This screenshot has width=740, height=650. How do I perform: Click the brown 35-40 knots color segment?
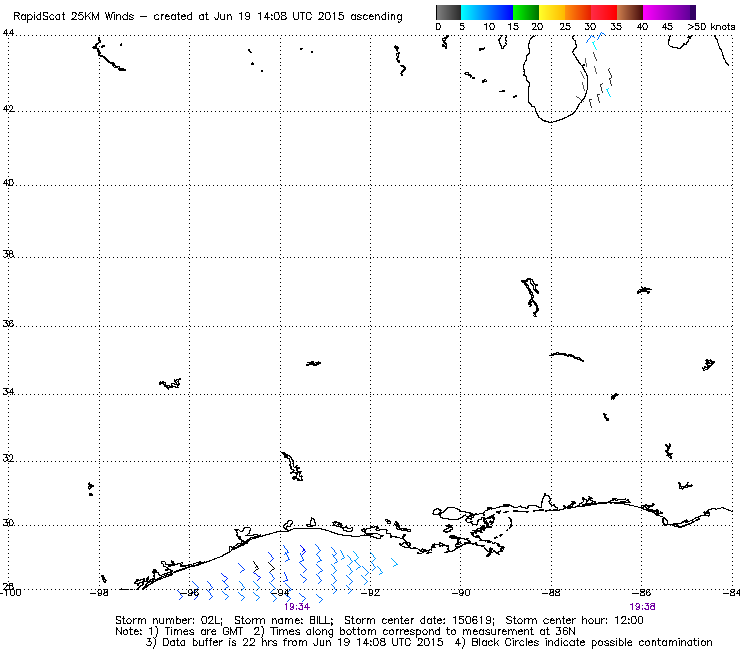click(x=630, y=12)
